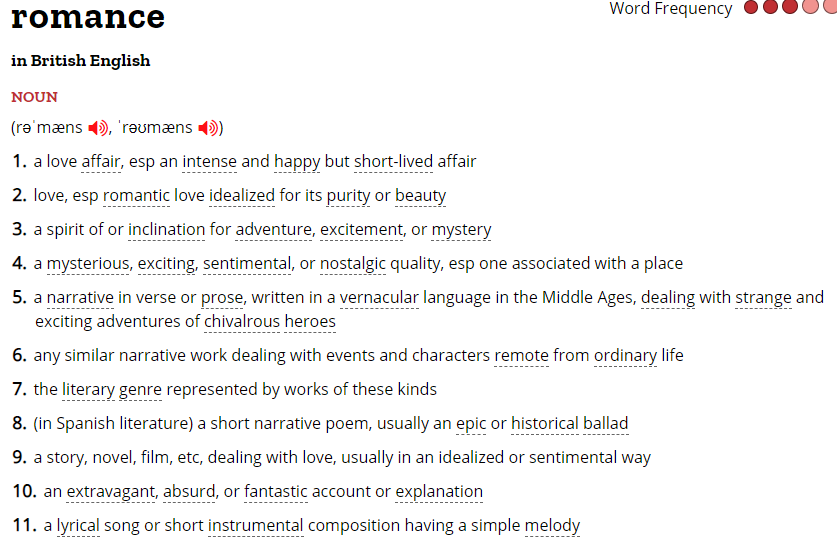This screenshot has height=545, width=837.
Task: Click the 'Word Frequency' label
Action: pos(670,8)
